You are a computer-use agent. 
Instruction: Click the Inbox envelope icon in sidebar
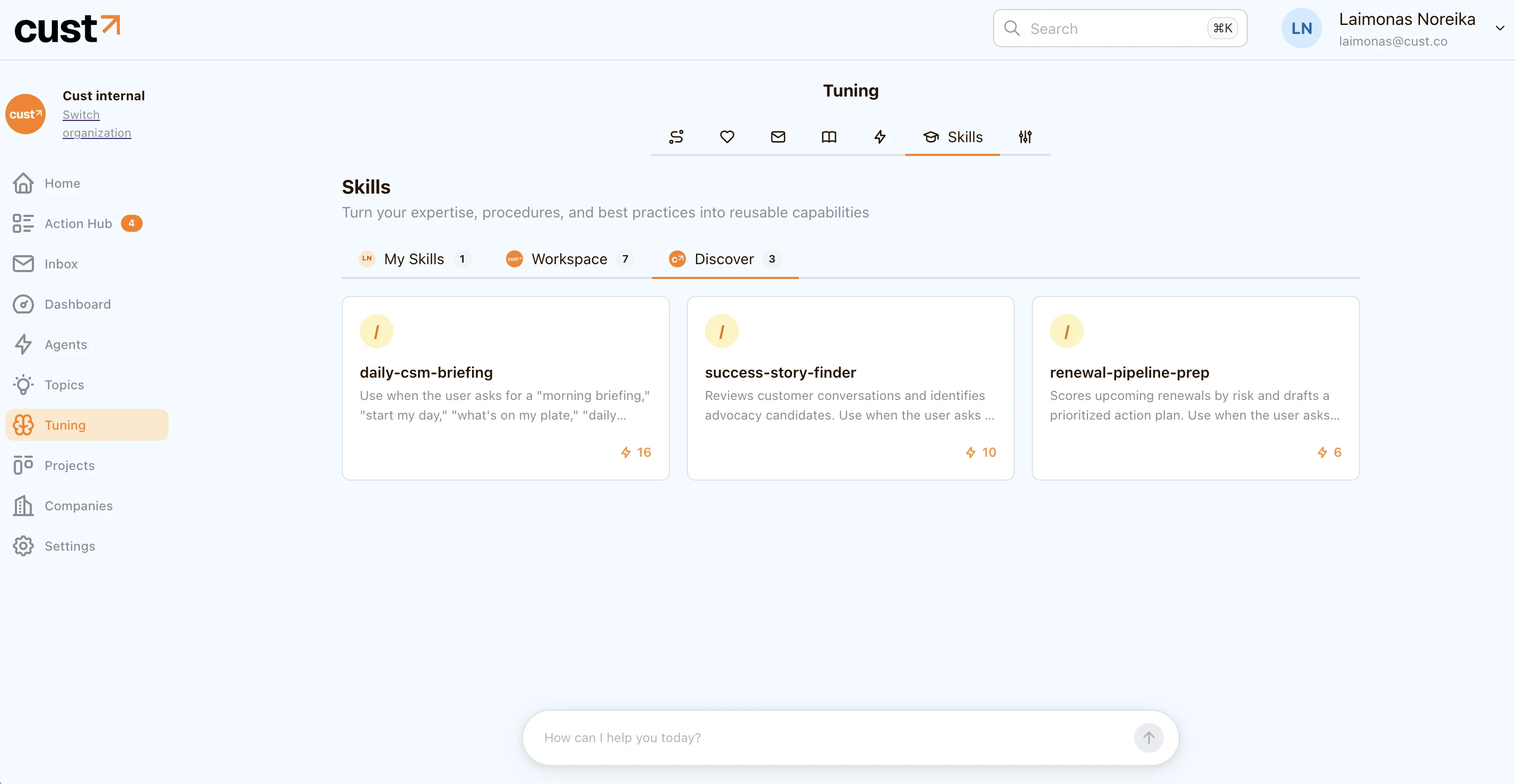coord(23,264)
